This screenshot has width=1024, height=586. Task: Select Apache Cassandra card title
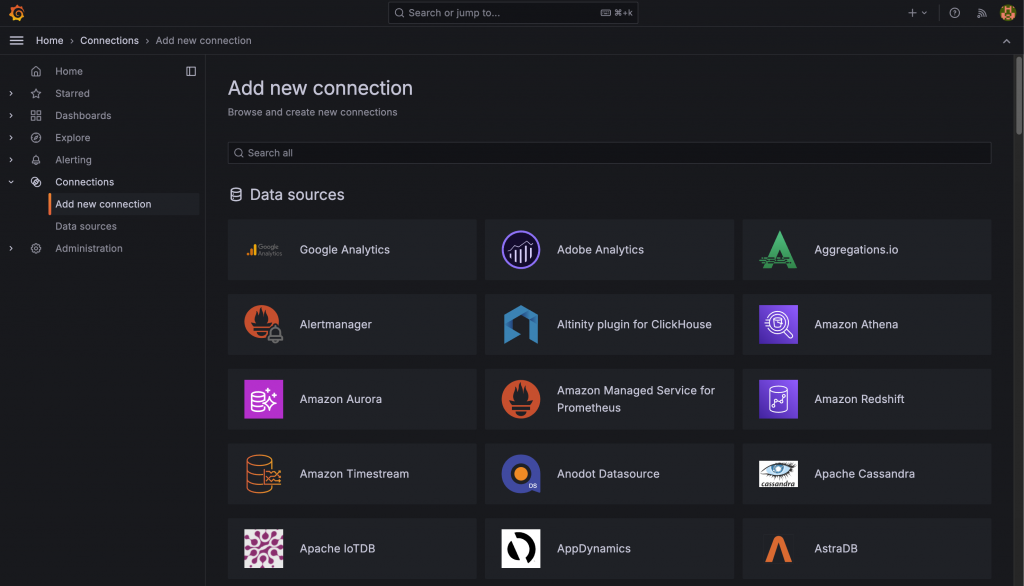click(x=864, y=474)
